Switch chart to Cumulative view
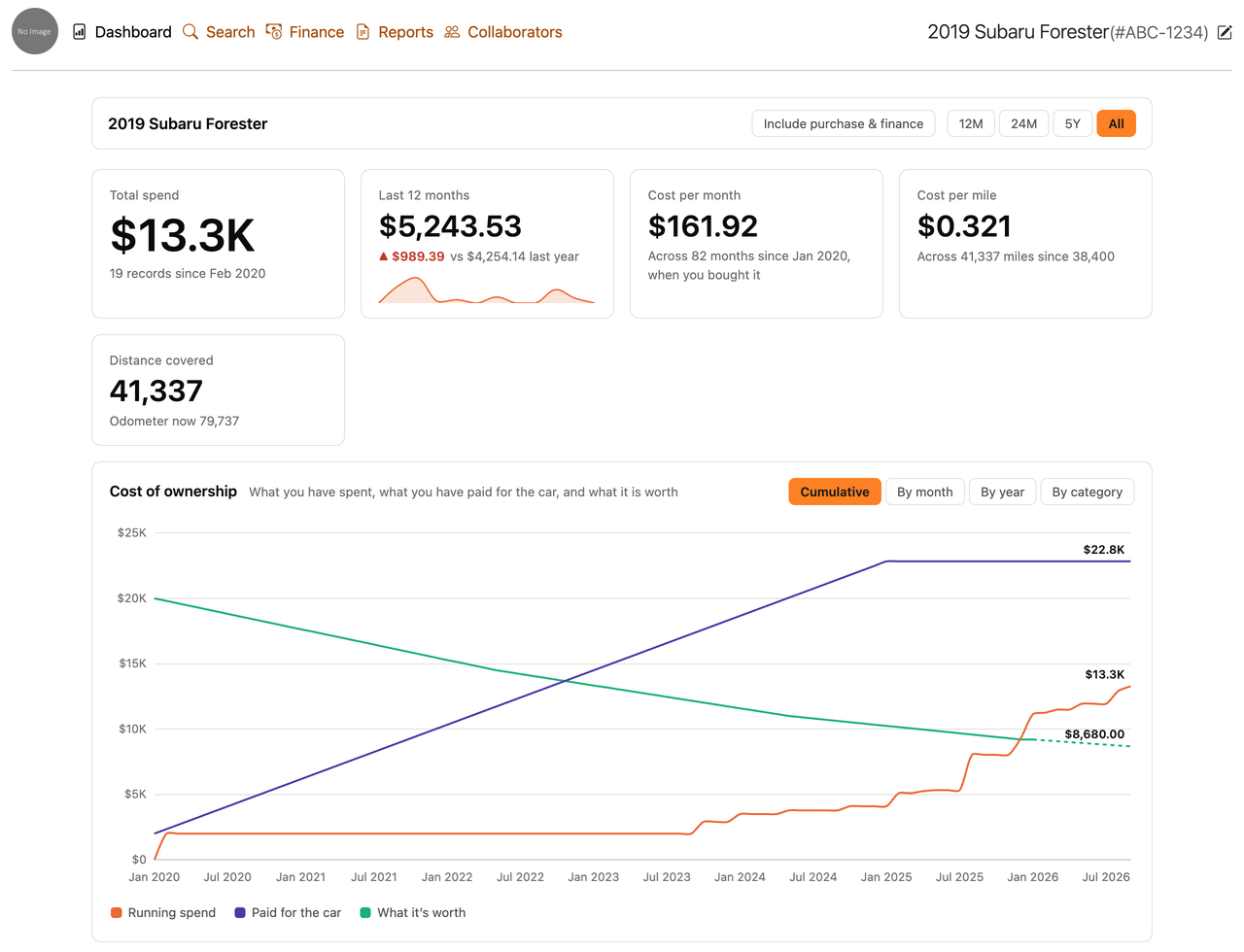This screenshot has width=1244, height=952. [x=835, y=492]
